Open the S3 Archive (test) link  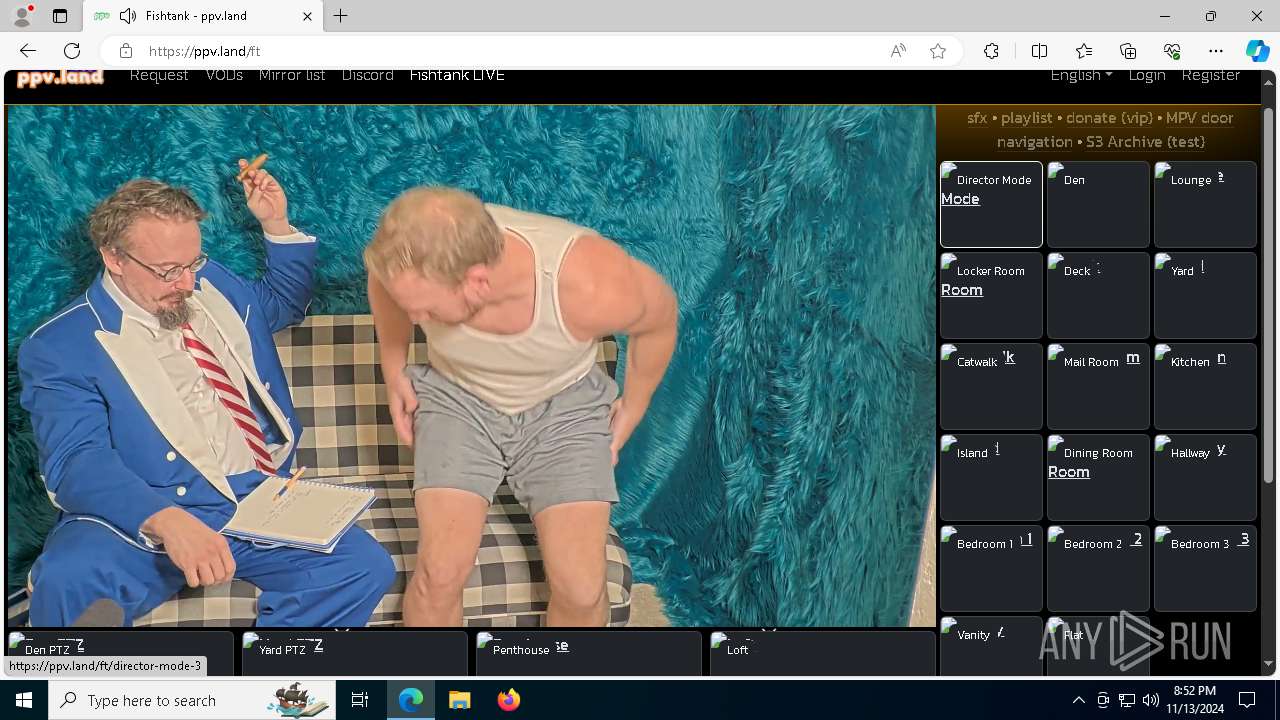[1146, 142]
